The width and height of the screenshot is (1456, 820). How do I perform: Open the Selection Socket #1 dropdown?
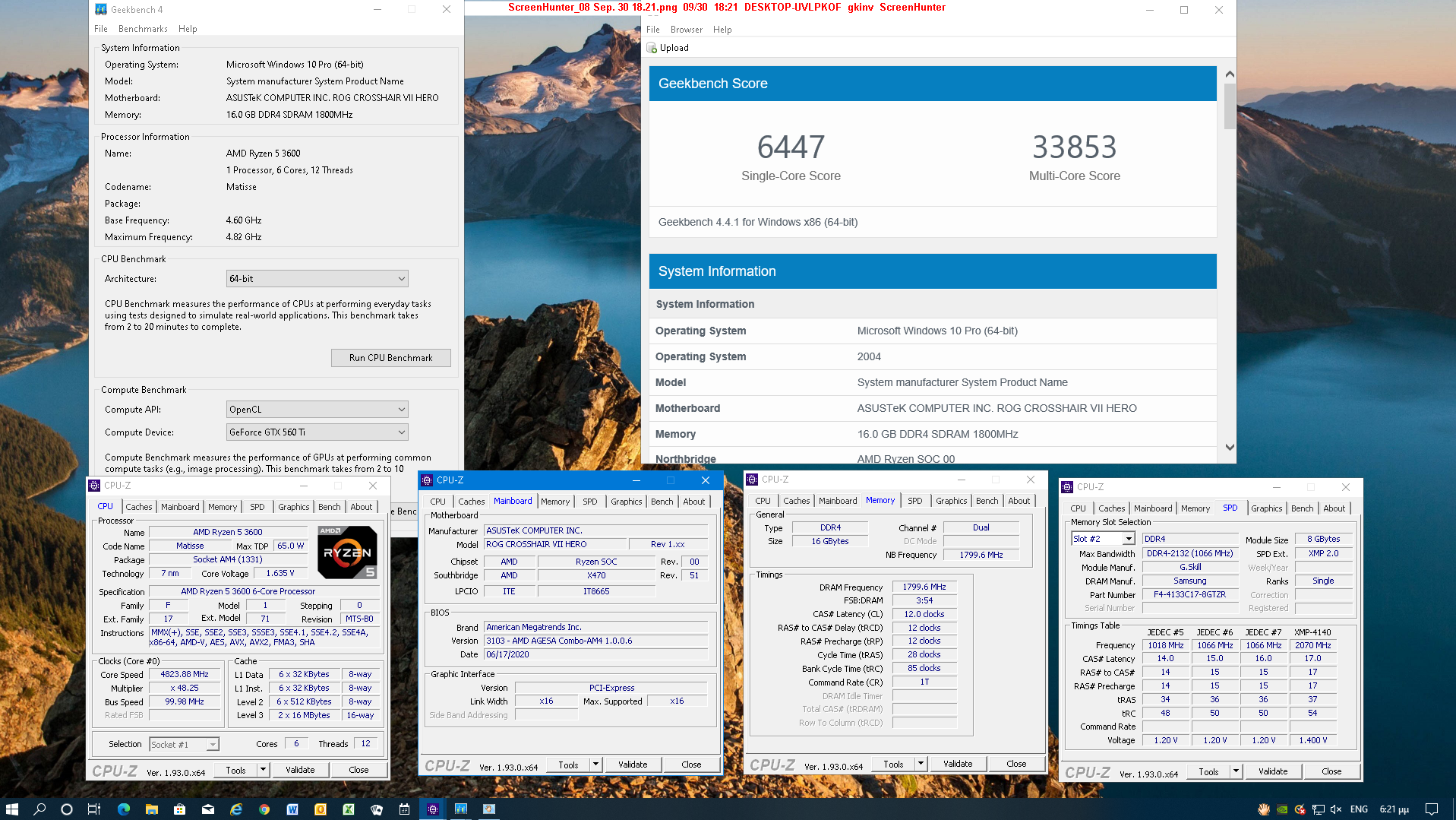185,744
